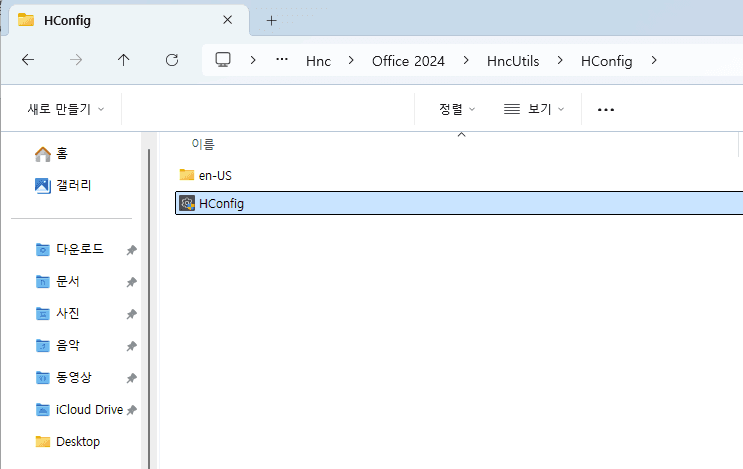Open iCloud Drive in the sidebar
Screen dimensions: 743x469
tap(79, 409)
